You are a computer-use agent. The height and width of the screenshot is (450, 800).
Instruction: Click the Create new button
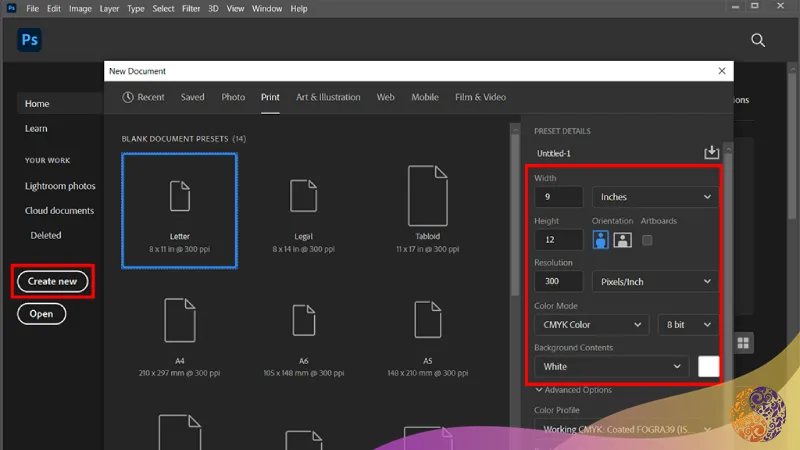tap(53, 281)
